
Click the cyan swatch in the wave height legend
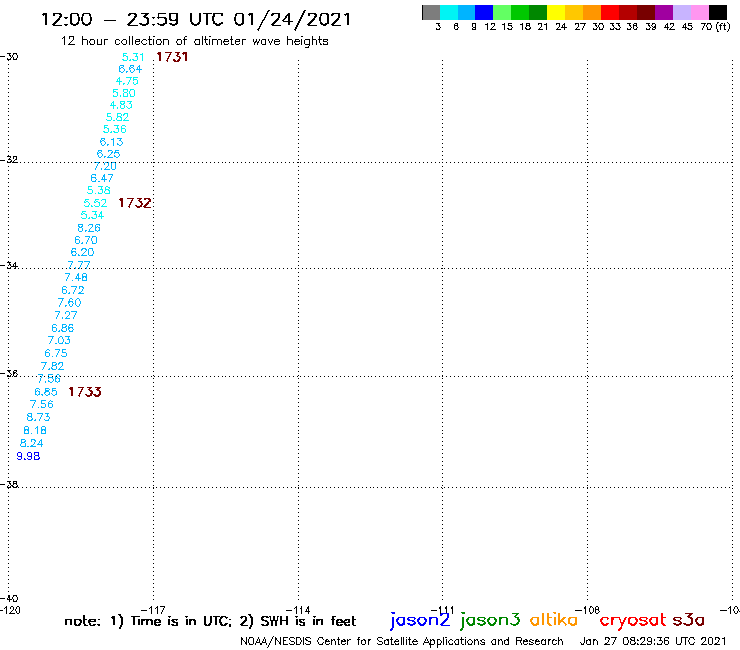point(449,12)
